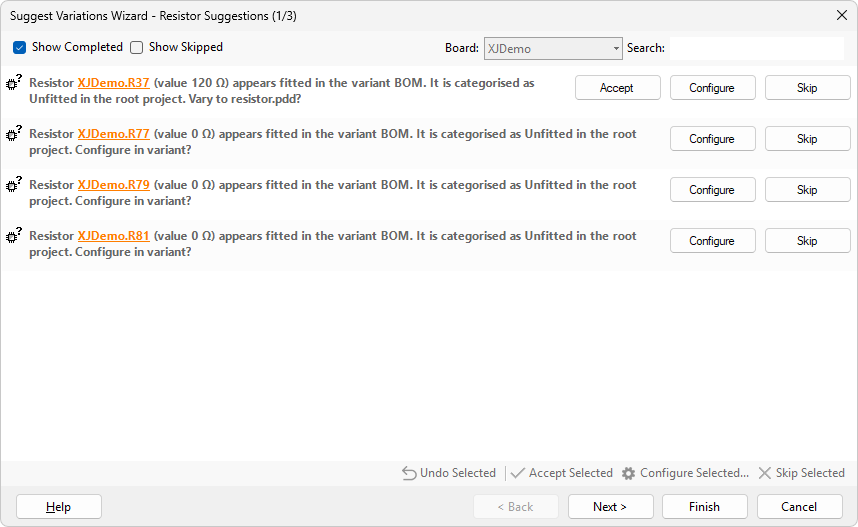Open the XJDemo.R77 link
The height and width of the screenshot is (527, 858).
point(113,134)
